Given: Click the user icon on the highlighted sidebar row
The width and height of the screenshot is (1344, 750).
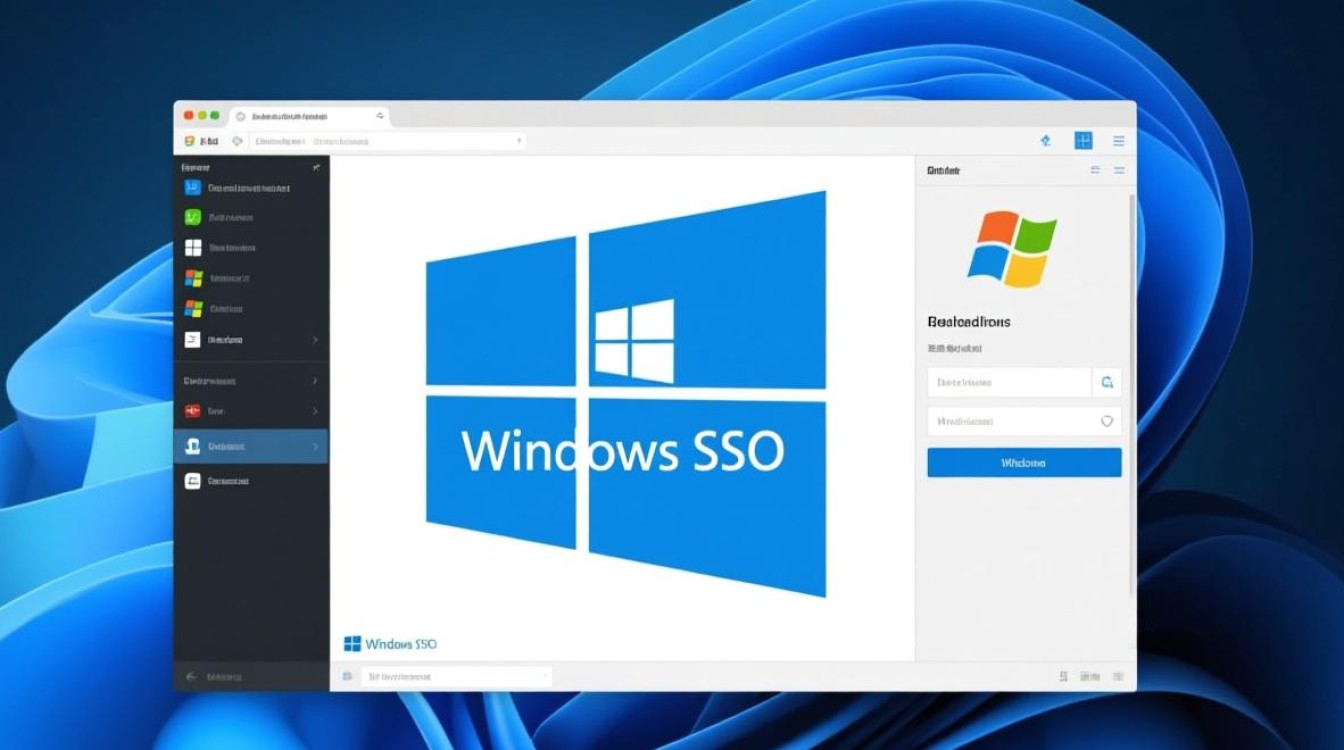Looking at the screenshot, I should tap(192, 446).
